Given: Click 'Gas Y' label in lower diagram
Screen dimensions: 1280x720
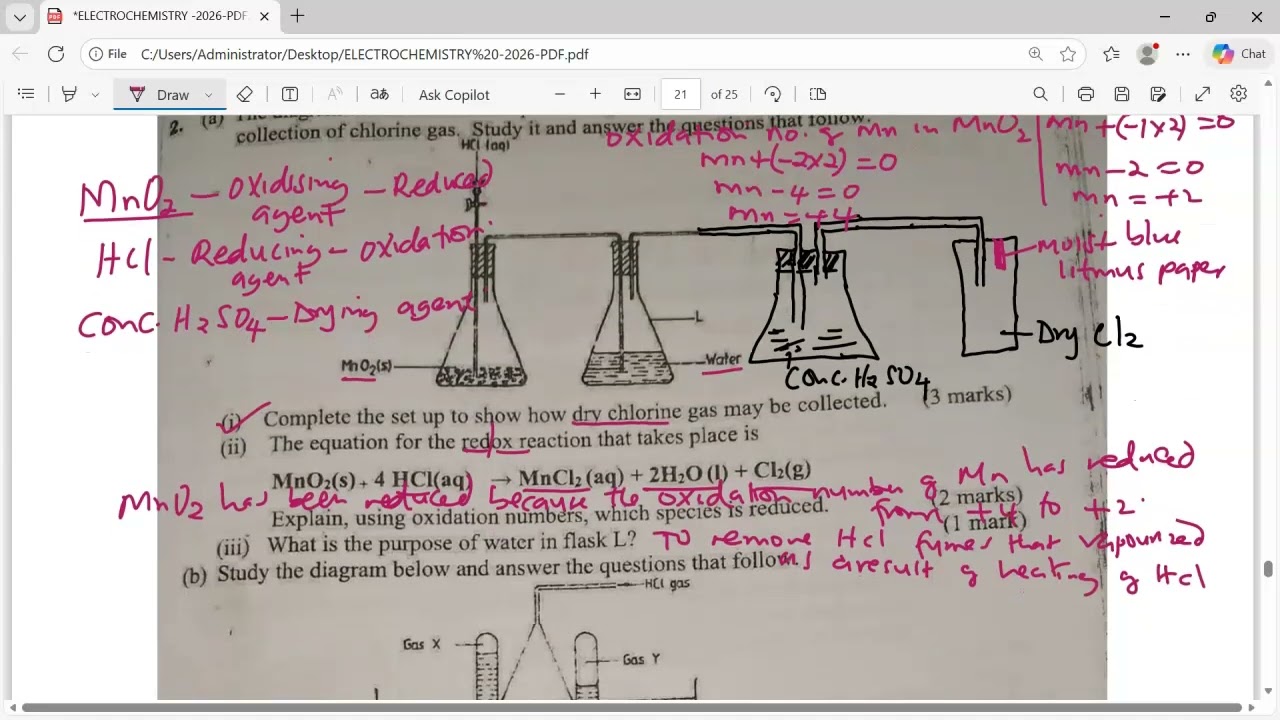Looking at the screenshot, I should [x=641, y=659].
